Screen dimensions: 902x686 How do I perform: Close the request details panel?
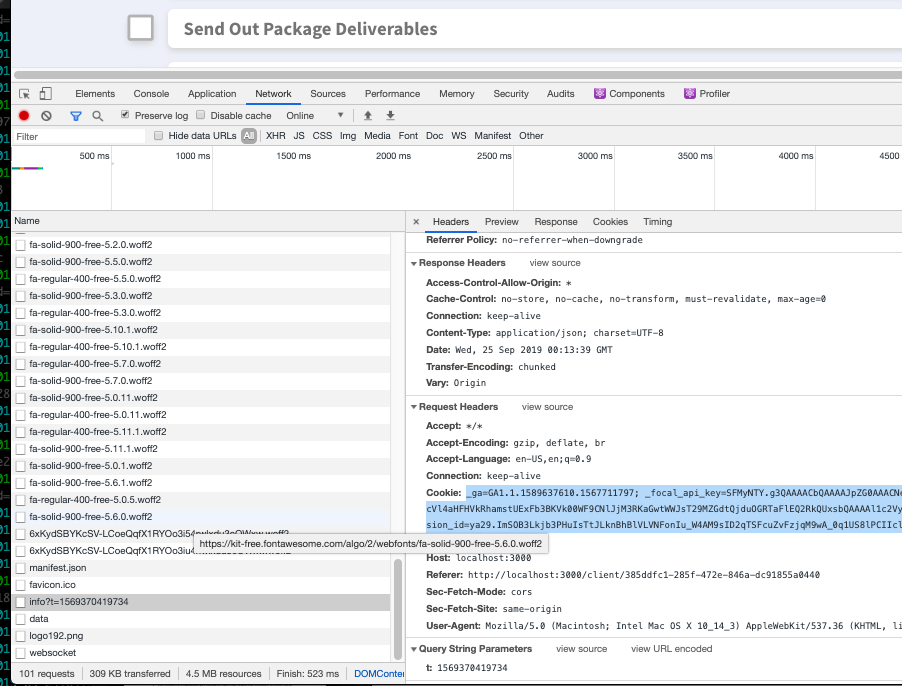click(416, 222)
